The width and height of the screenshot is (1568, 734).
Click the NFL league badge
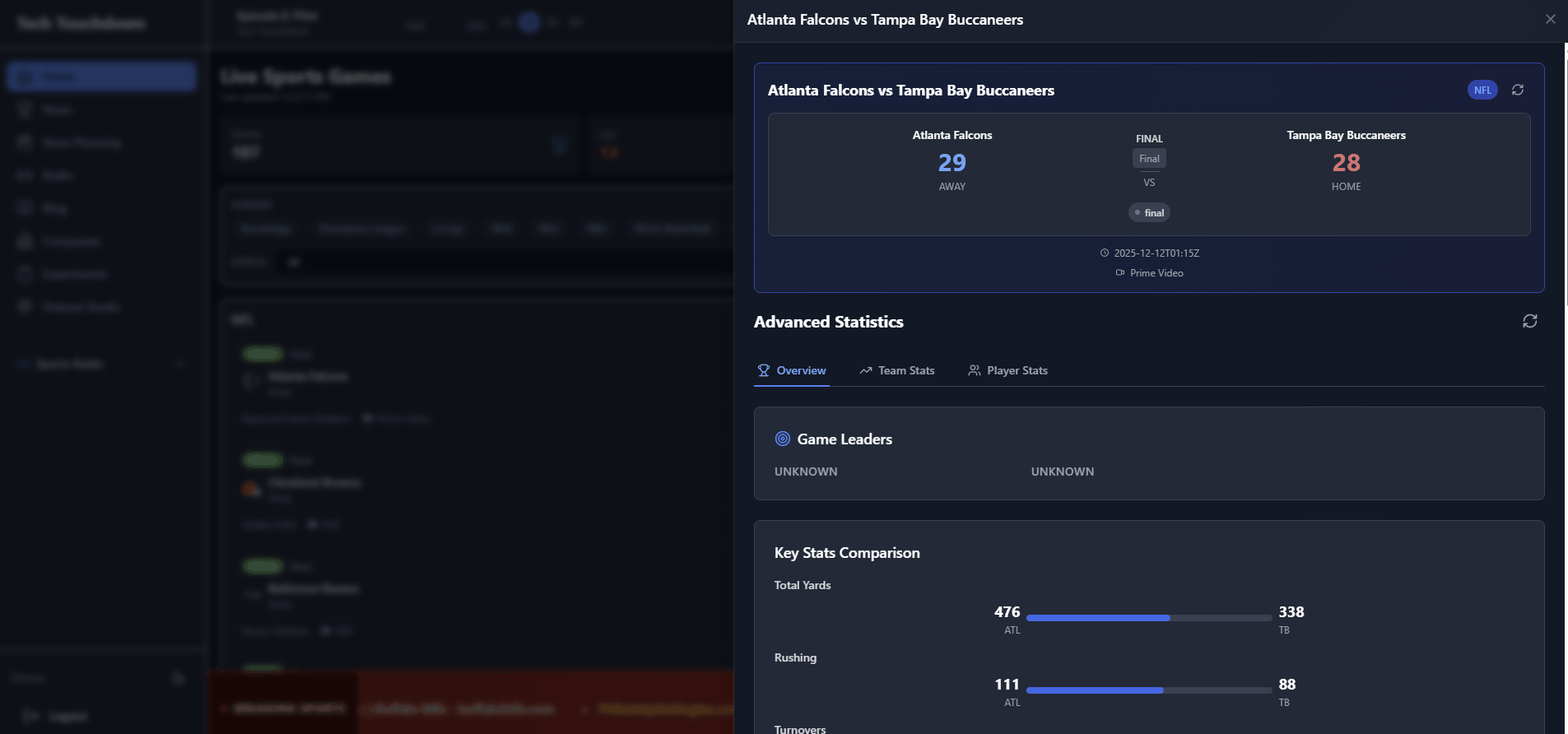tap(1482, 91)
